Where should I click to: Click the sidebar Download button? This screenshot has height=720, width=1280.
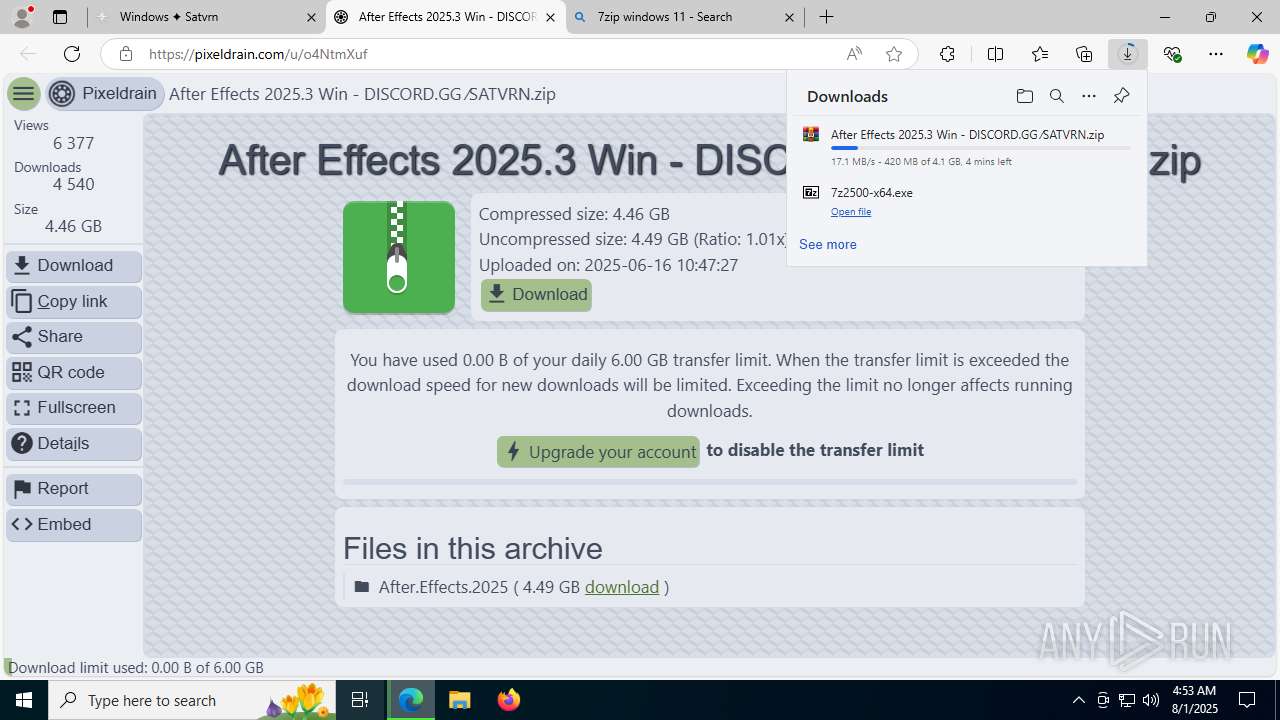[x=74, y=266]
